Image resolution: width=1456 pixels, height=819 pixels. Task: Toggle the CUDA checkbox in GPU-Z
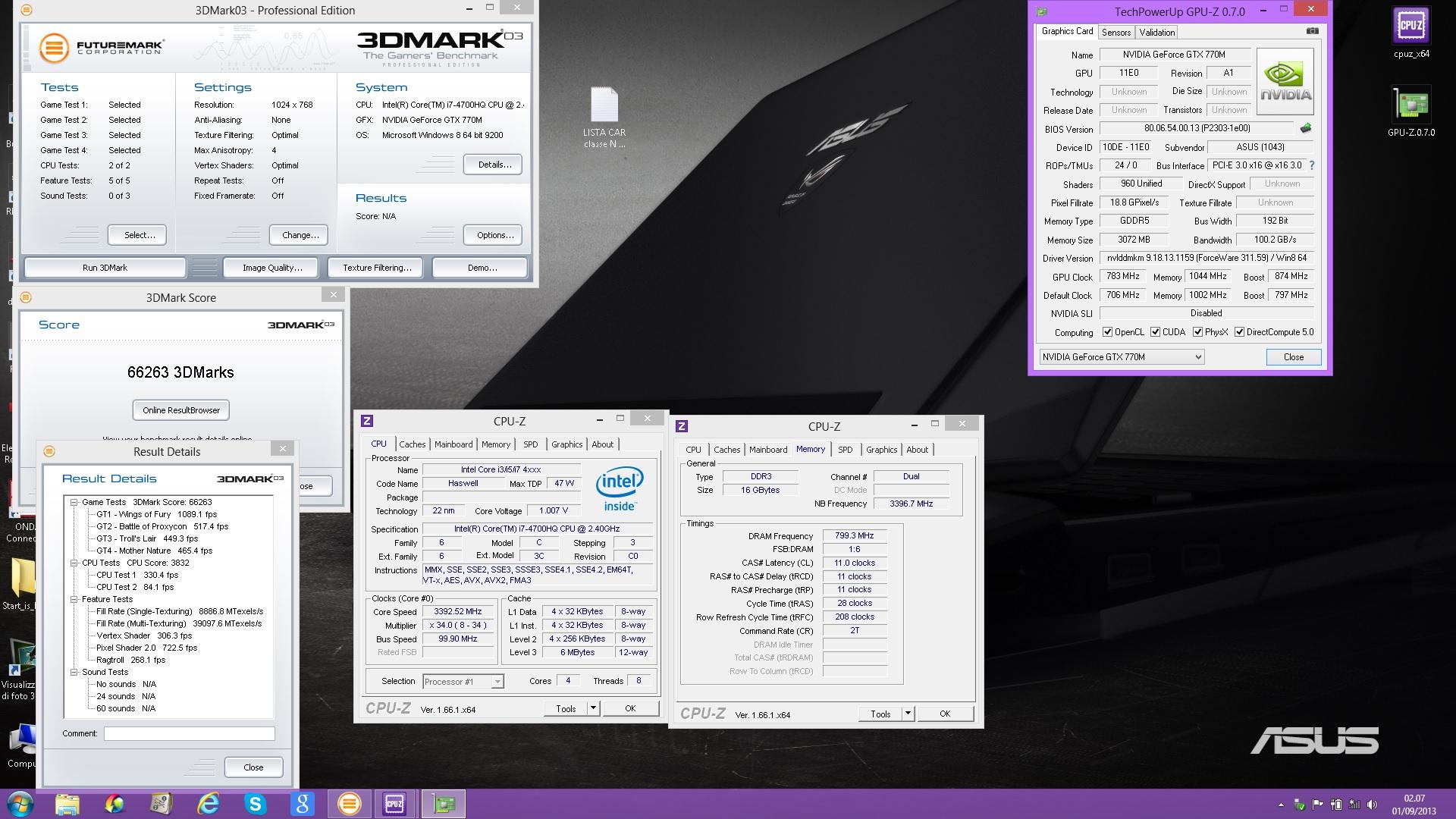point(1156,332)
